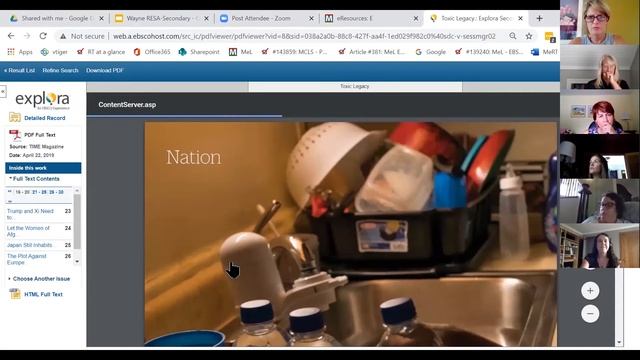The width and height of the screenshot is (640, 360).
Task: Open the Apps bookmark shortcut
Action: coord(20,52)
